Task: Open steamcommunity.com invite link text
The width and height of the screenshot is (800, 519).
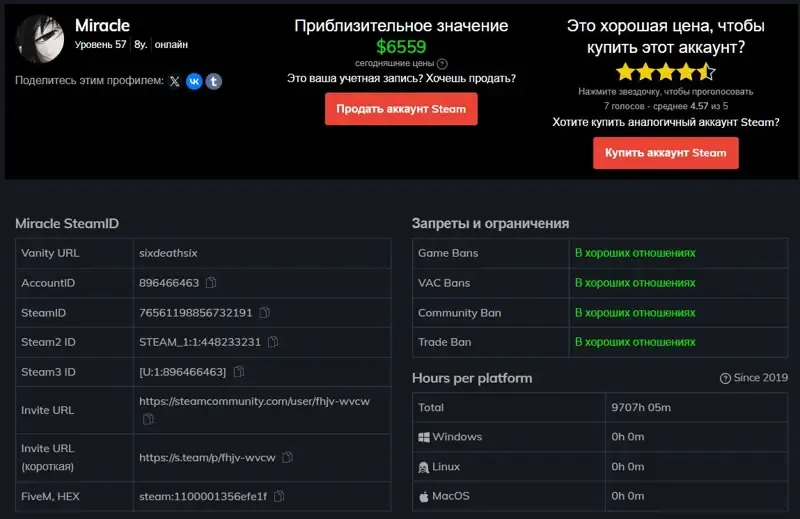Action: click(254, 401)
